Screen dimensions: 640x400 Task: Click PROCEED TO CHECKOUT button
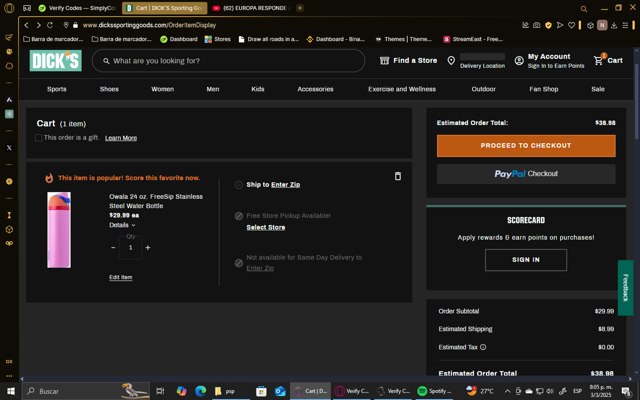tap(526, 146)
